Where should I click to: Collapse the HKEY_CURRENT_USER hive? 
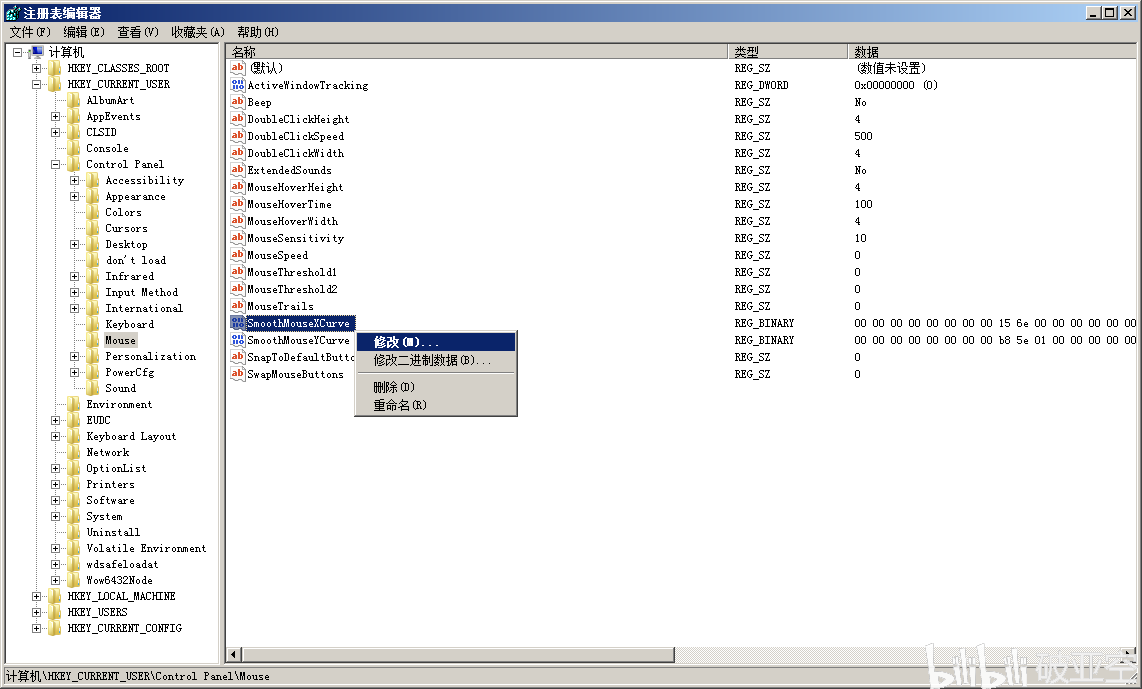(x=36, y=84)
